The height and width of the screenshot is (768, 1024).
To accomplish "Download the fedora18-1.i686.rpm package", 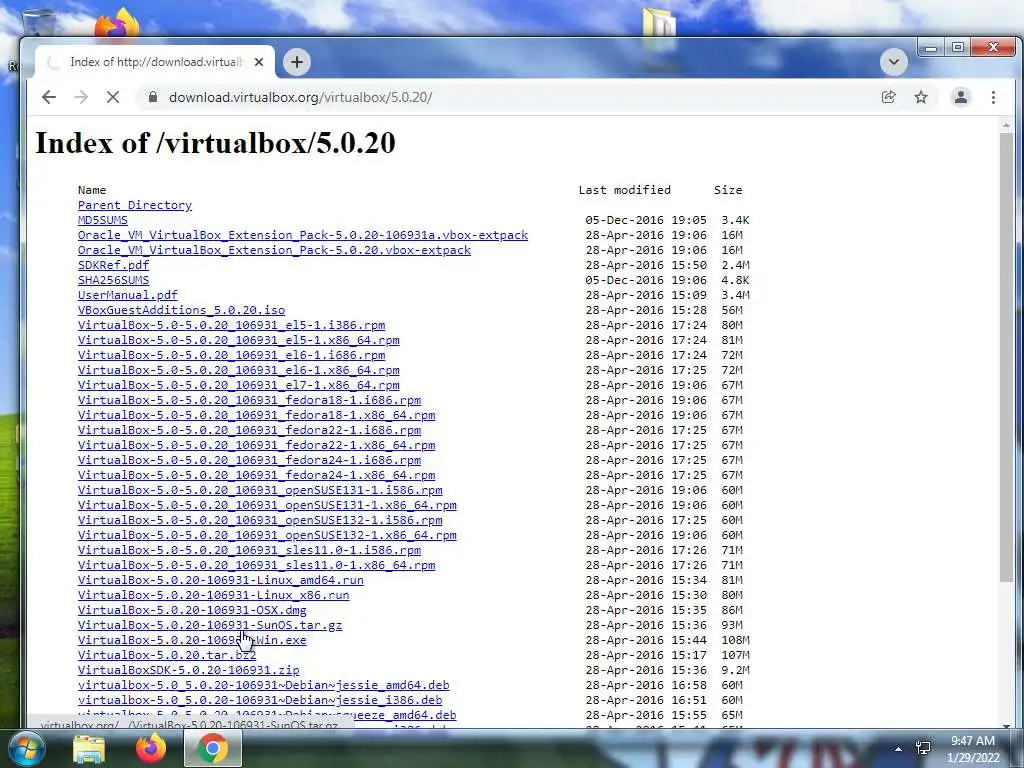I will [x=249, y=400].
